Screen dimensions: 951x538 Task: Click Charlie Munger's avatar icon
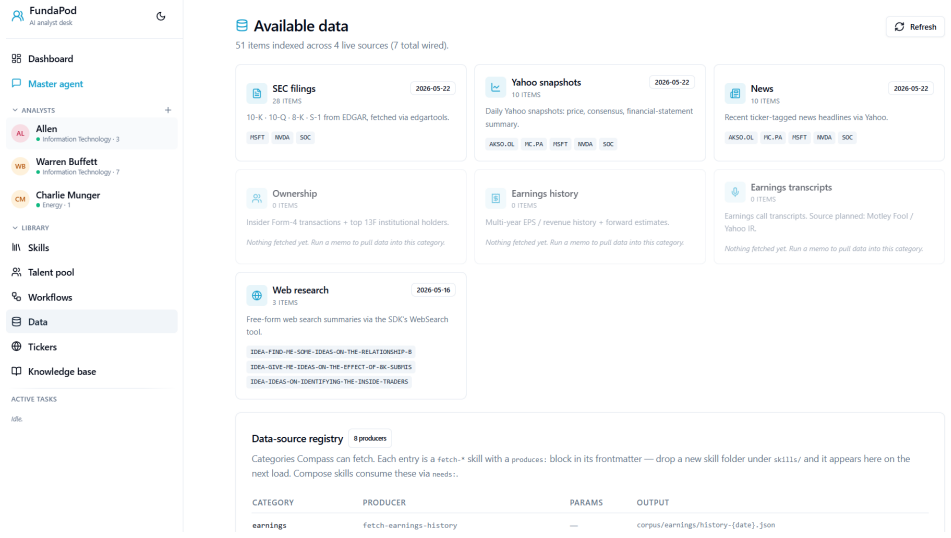[x=20, y=199]
